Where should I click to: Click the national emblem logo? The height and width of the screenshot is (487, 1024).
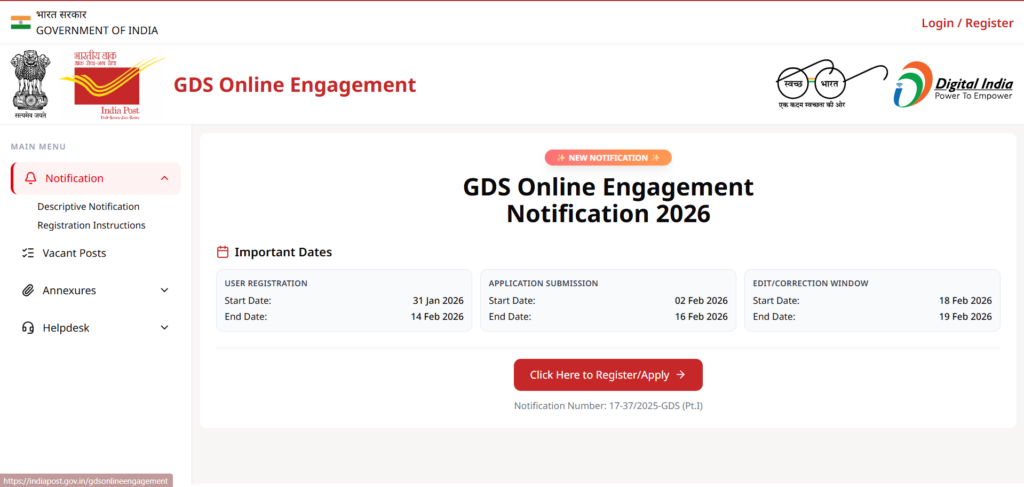point(31,85)
